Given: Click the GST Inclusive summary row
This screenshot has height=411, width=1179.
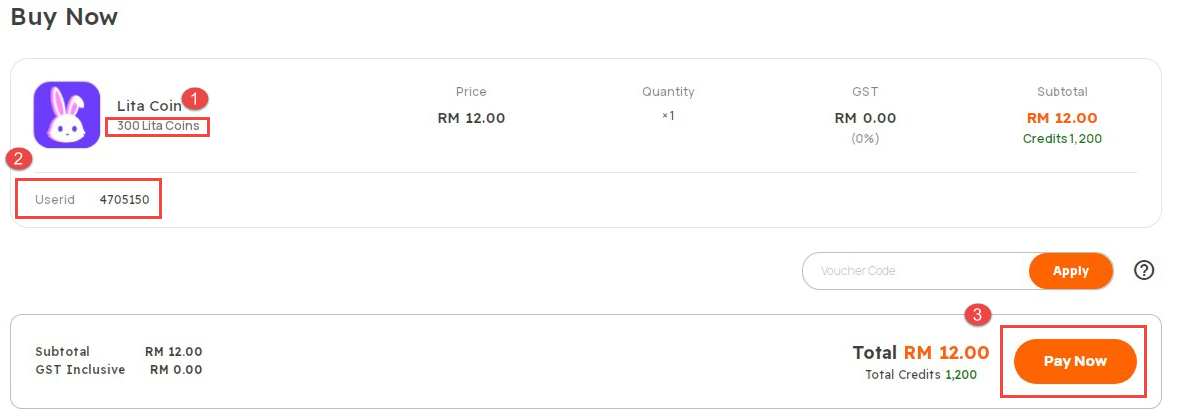Looking at the screenshot, I should point(119,370).
